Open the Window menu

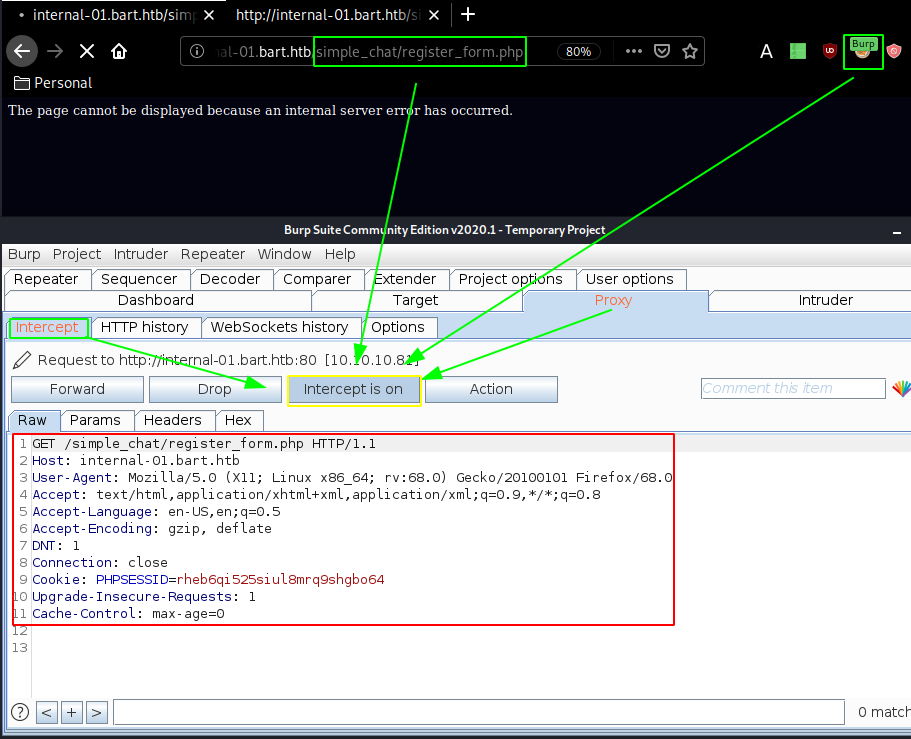[x=285, y=254]
